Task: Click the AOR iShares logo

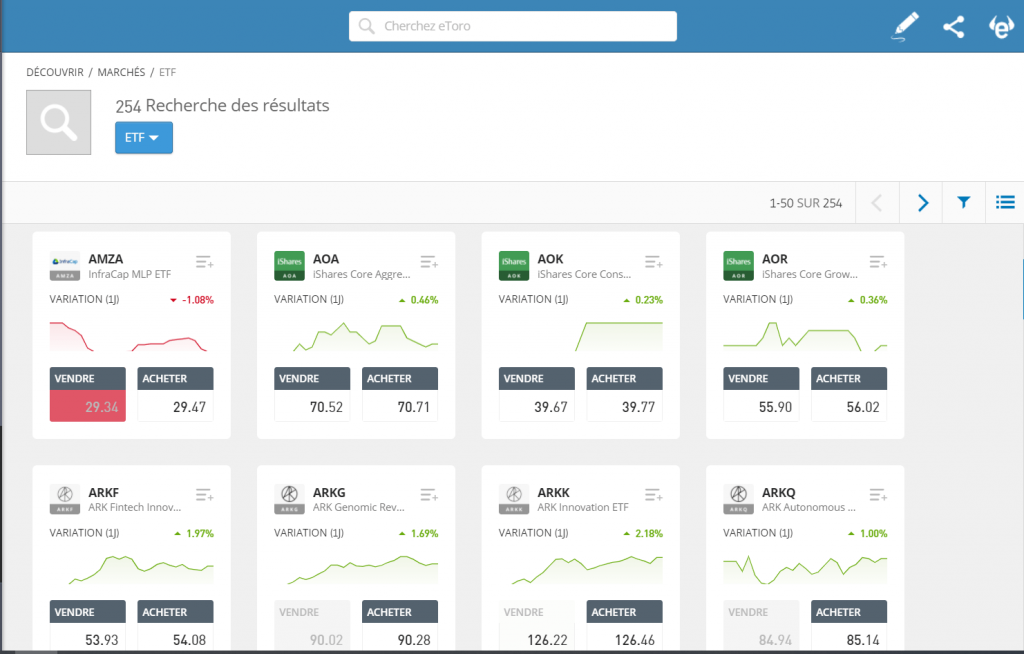Action: pos(739,266)
